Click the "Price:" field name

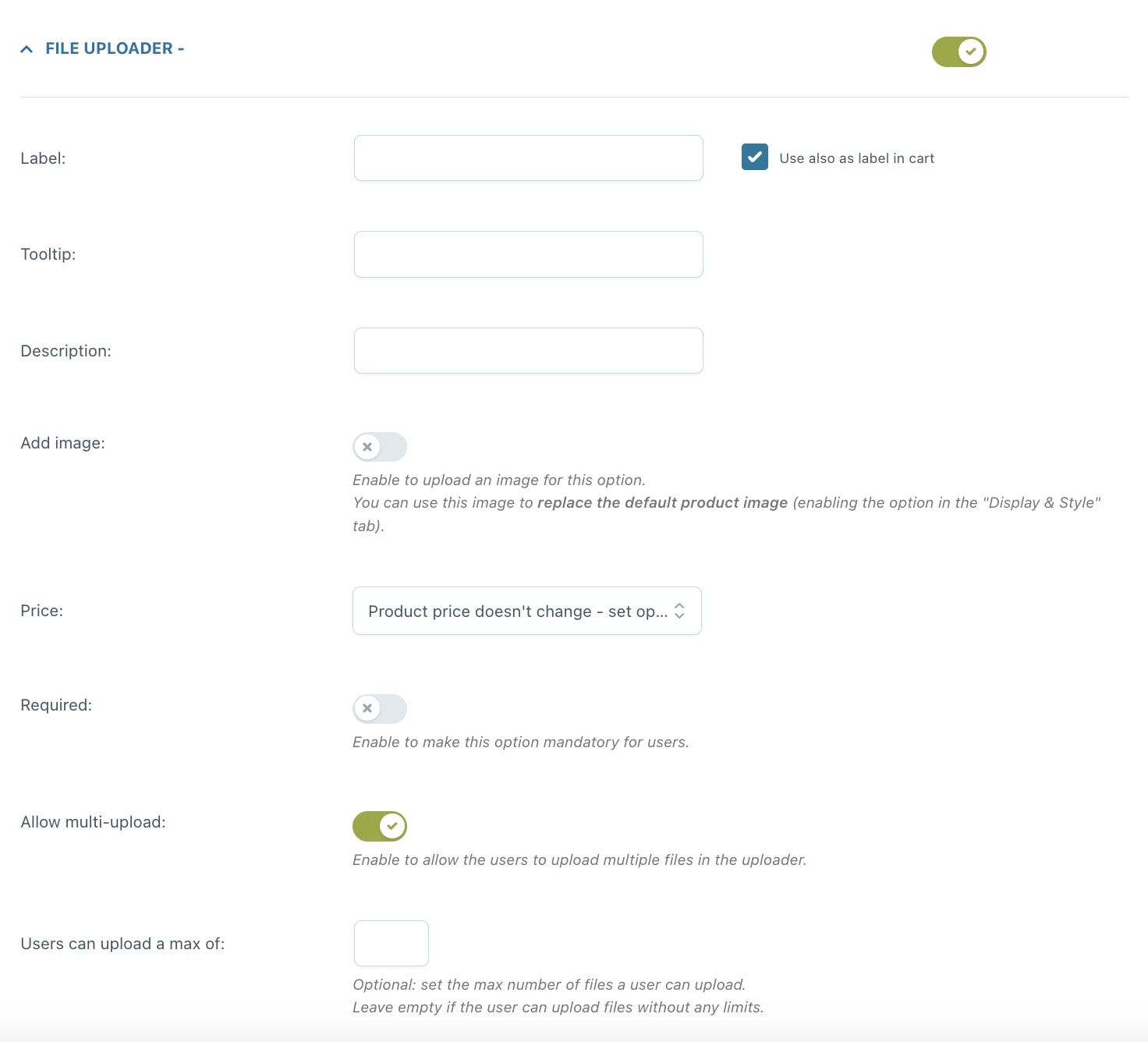click(41, 611)
